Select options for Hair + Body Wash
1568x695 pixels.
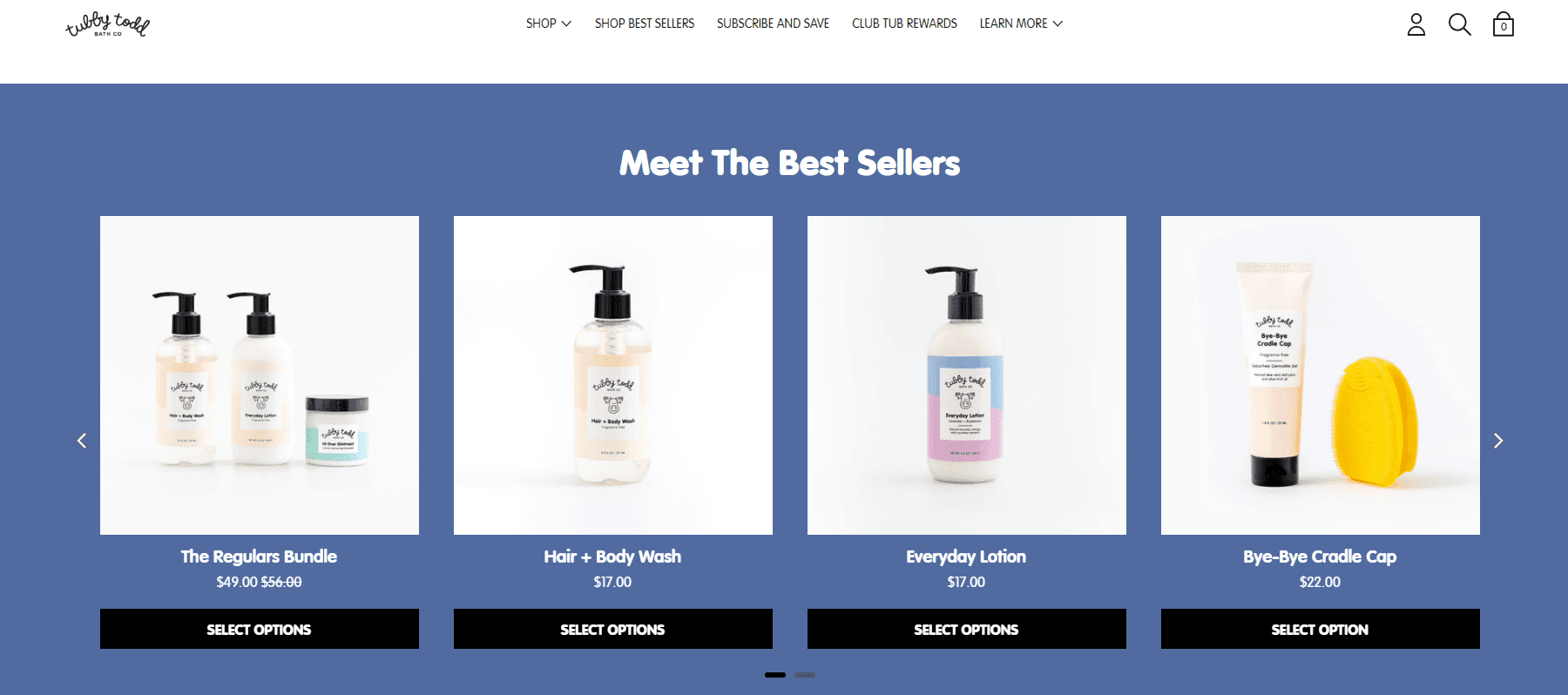(x=613, y=629)
